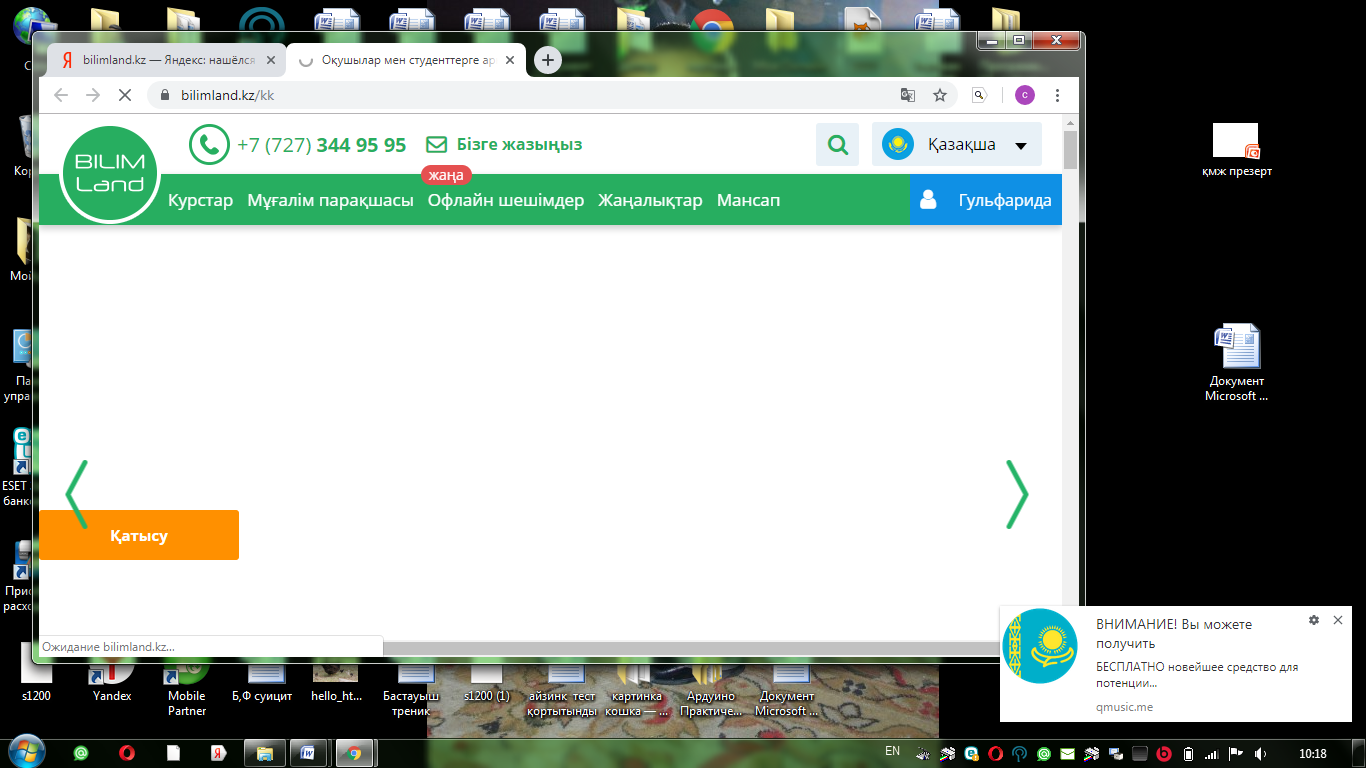The height and width of the screenshot is (768, 1366).
Task: Open the қмж презерт desktop file
Action: tap(1236, 150)
